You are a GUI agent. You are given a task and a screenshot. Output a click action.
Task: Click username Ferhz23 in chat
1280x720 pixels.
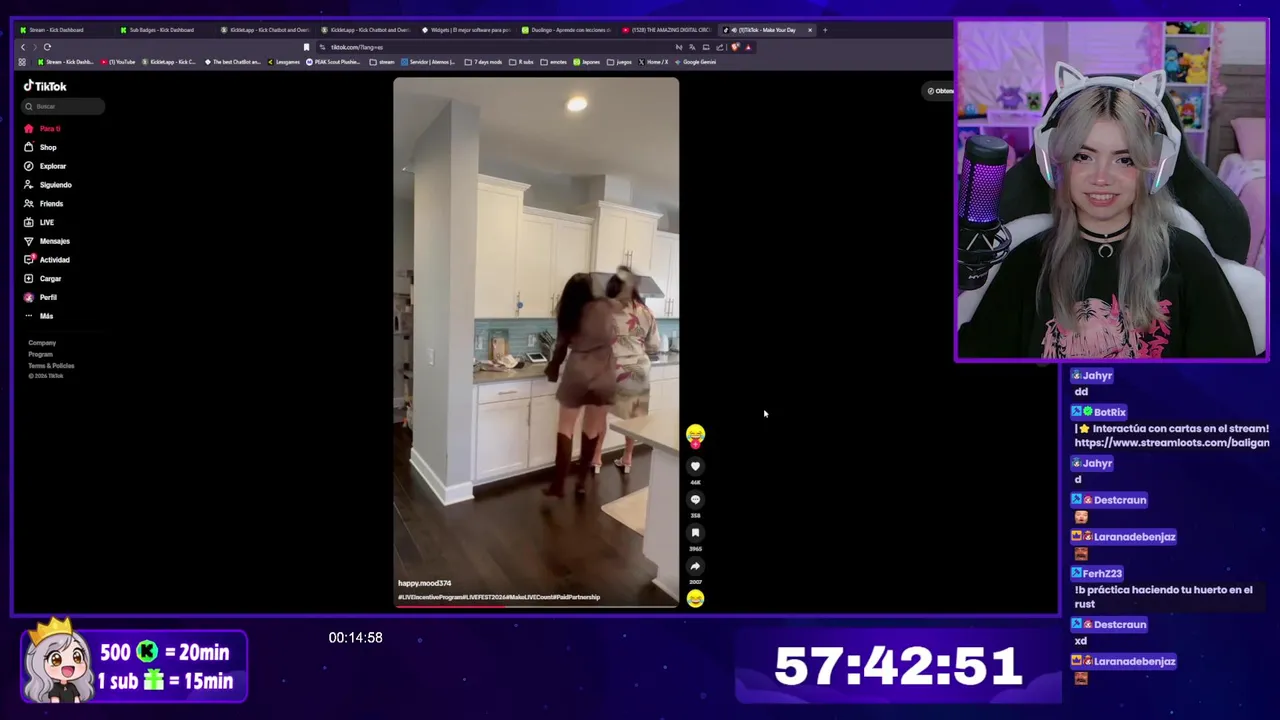1101,573
